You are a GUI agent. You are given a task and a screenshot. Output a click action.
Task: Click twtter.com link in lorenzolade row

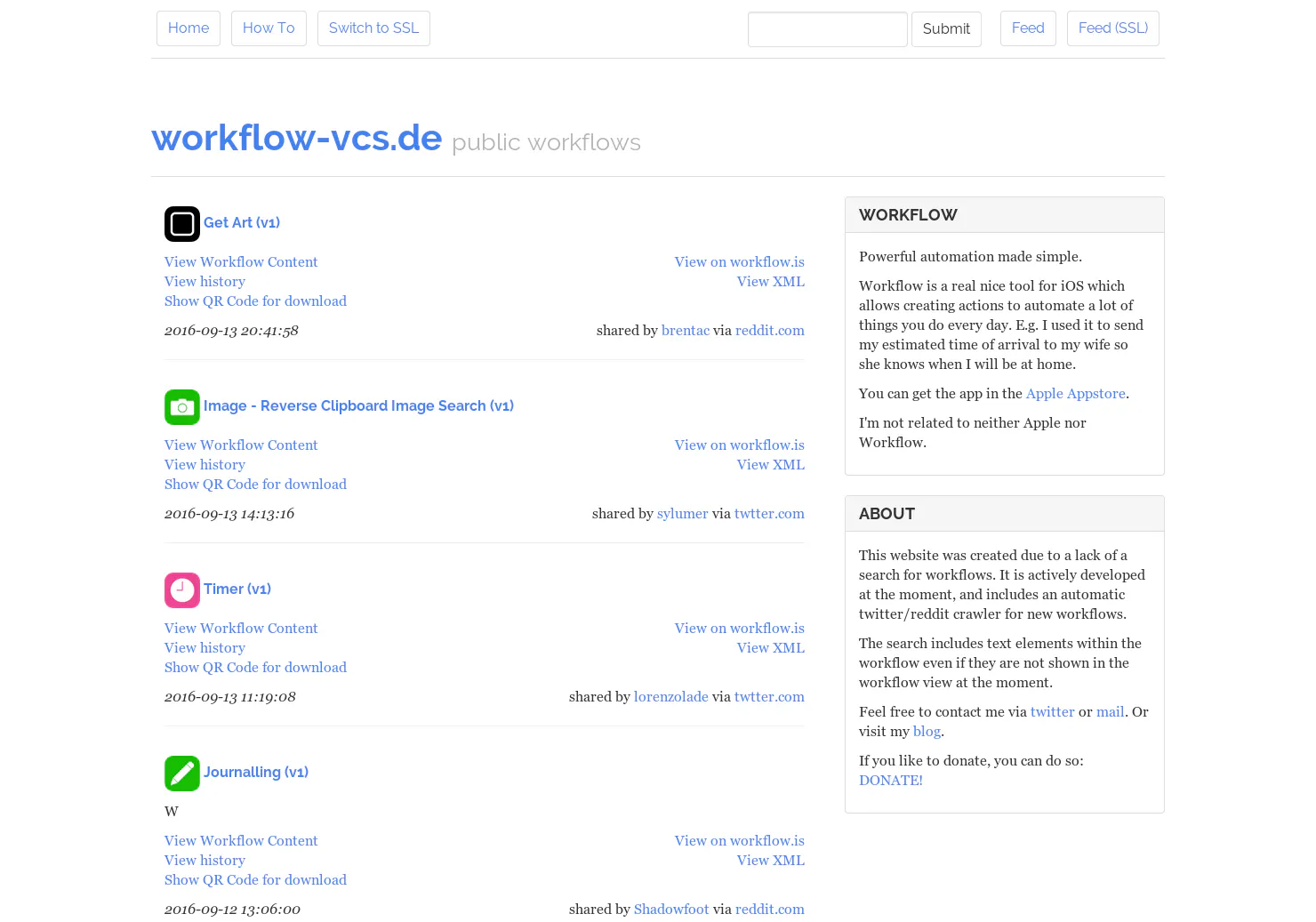(769, 696)
